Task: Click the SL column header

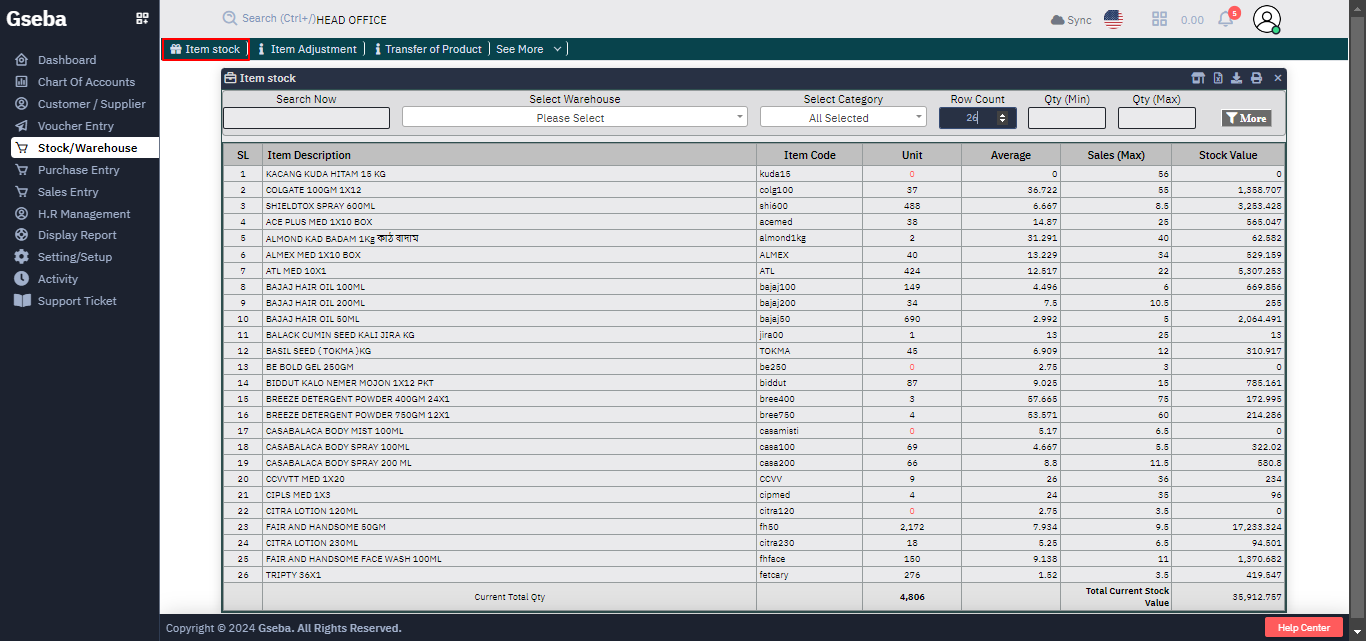Action: (x=243, y=155)
